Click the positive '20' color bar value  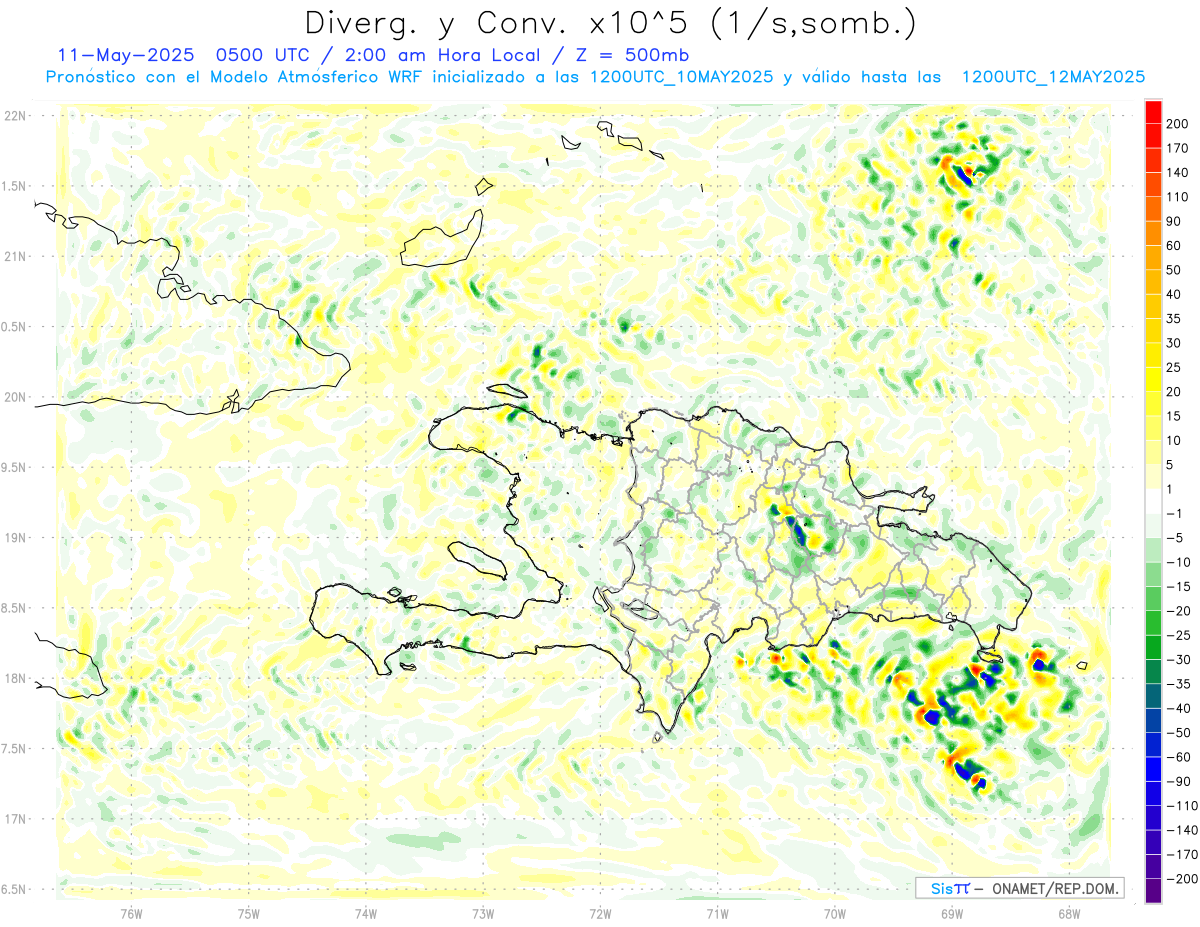(1174, 392)
